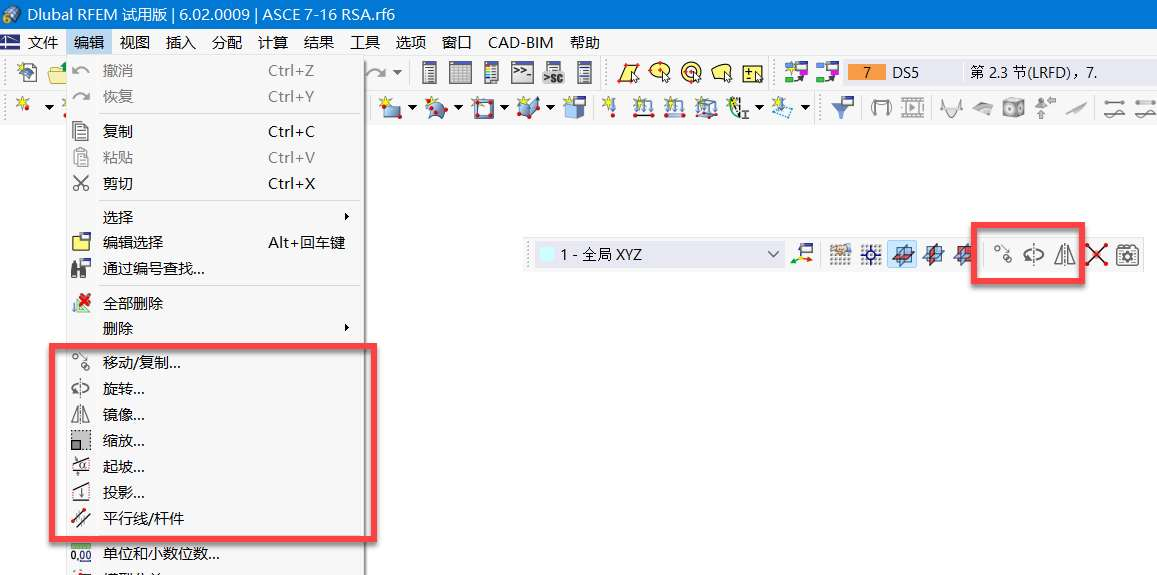1157x575 pixels.
Task: Open the script manager (>SC) icon
Action: point(553,72)
